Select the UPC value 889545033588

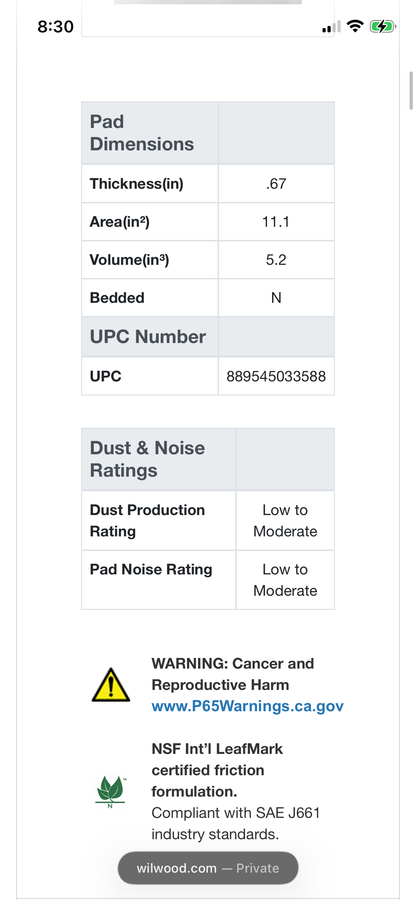coord(276,377)
